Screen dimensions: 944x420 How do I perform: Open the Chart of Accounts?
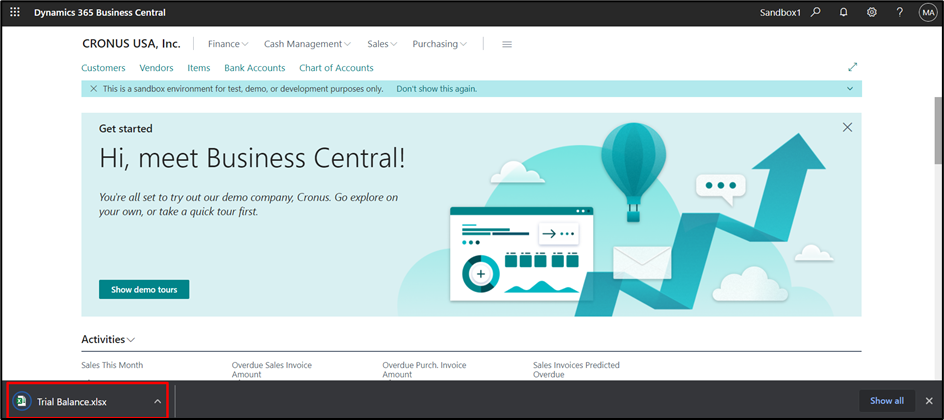click(x=337, y=68)
